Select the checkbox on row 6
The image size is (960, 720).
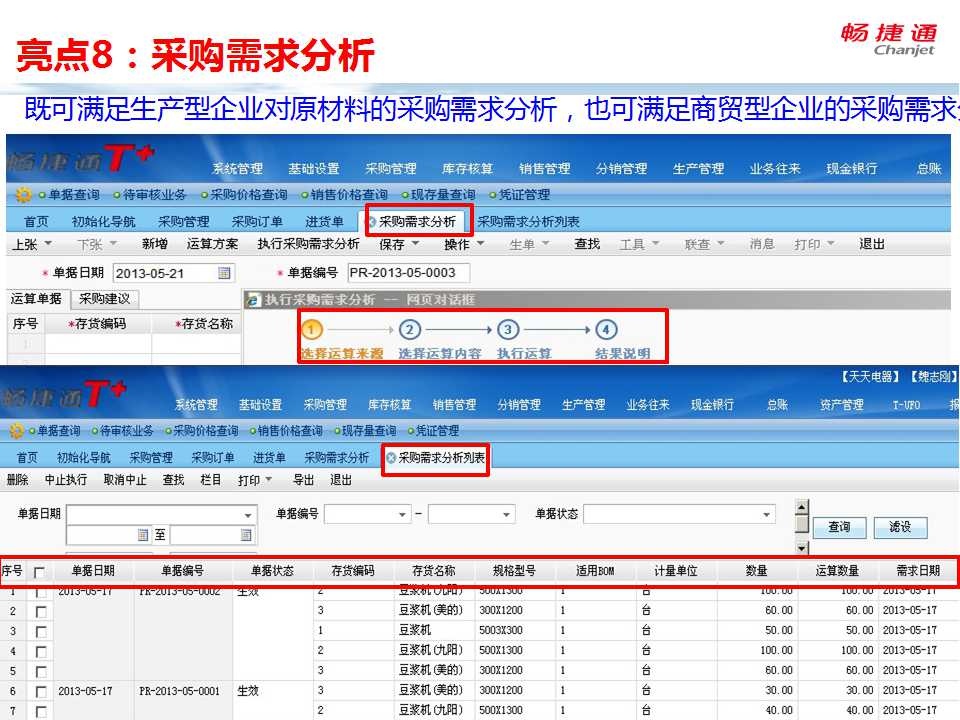point(40,691)
